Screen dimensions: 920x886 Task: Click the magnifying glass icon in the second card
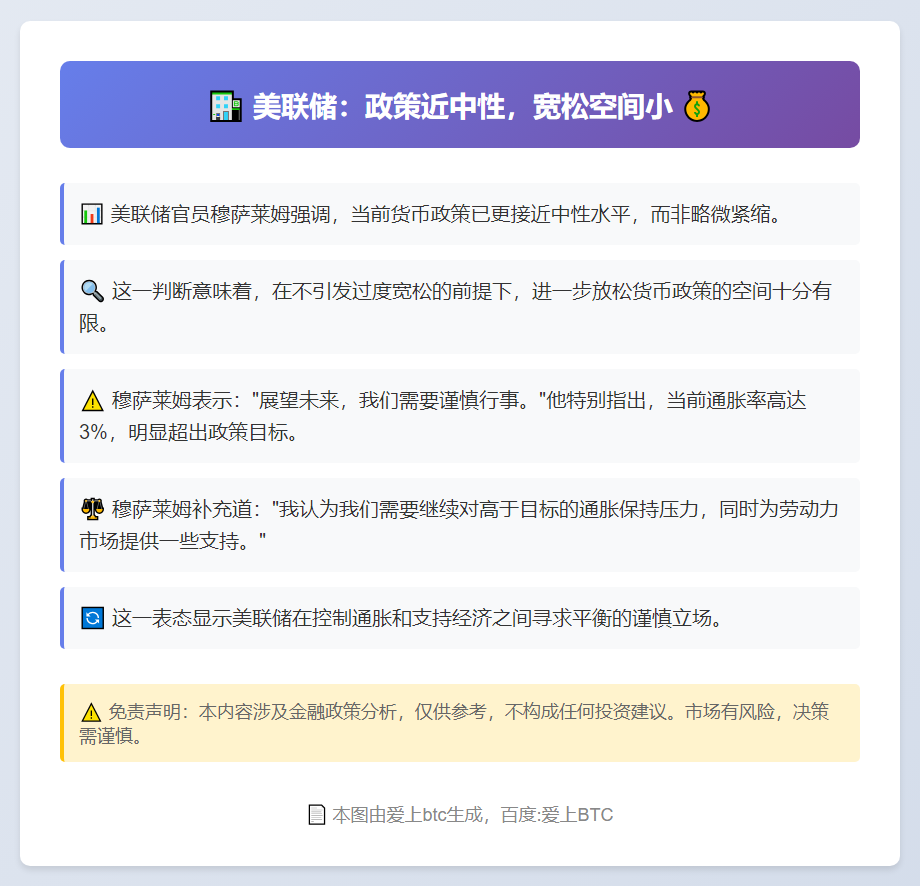[x=91, y=290]
